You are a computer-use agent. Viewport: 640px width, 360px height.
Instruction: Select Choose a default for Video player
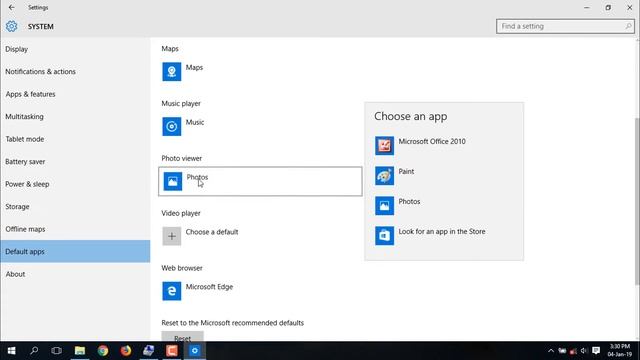(212, 232)
